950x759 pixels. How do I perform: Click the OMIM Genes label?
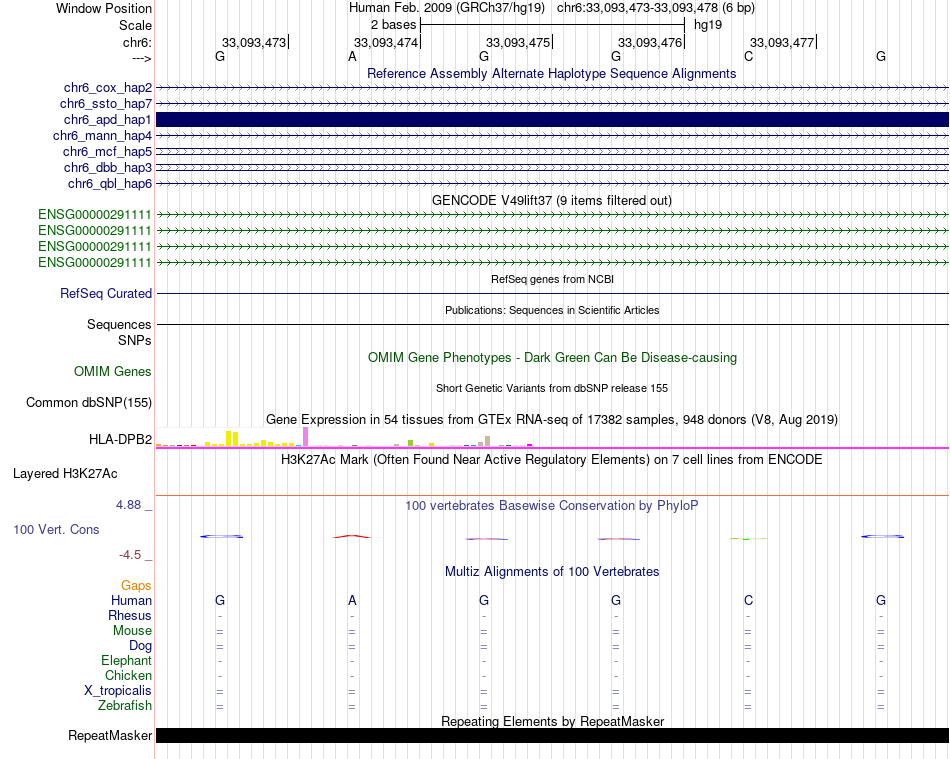click(x=113, y=371)
